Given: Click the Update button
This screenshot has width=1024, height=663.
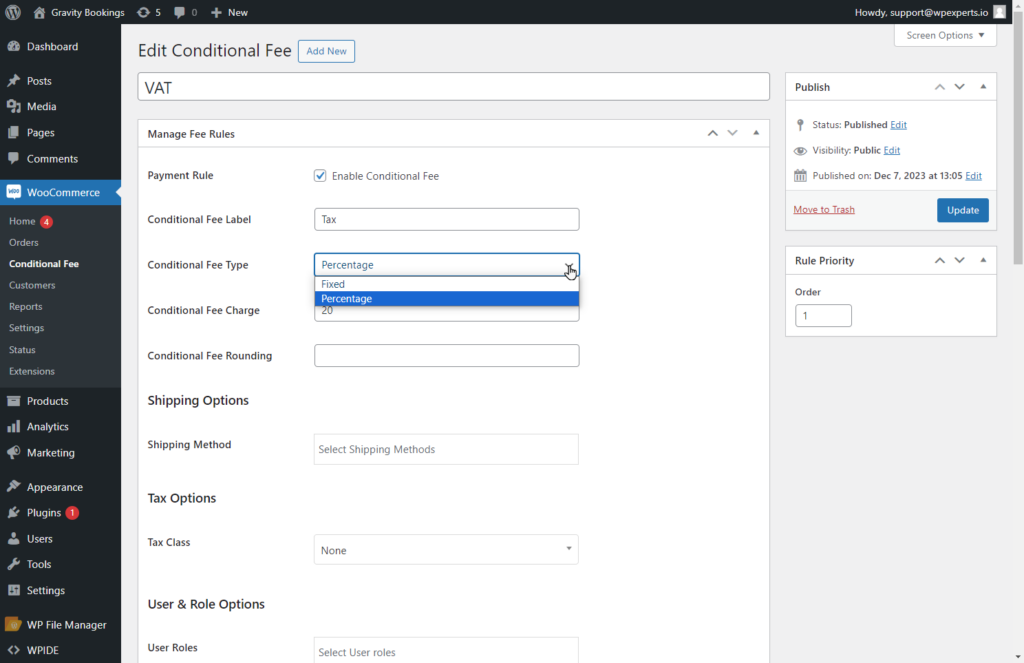Looking at the screenshot, I should 963,210.
